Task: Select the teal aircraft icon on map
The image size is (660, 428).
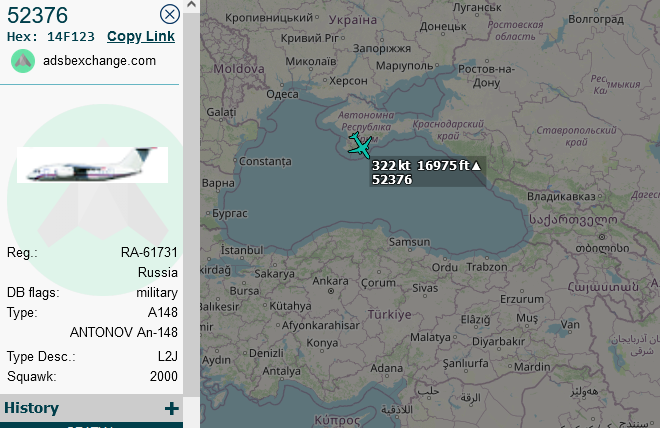Action: tap(360, 145)
